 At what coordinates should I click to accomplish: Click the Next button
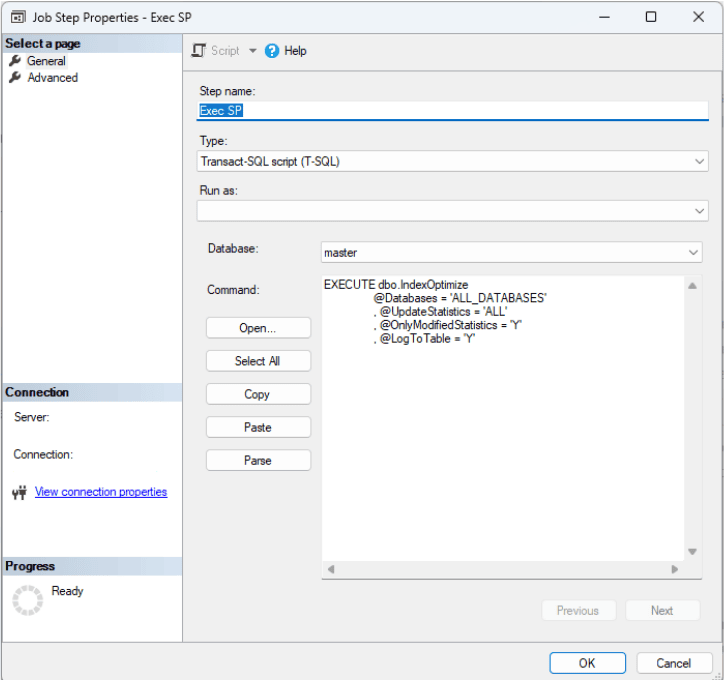pos(662,611)
